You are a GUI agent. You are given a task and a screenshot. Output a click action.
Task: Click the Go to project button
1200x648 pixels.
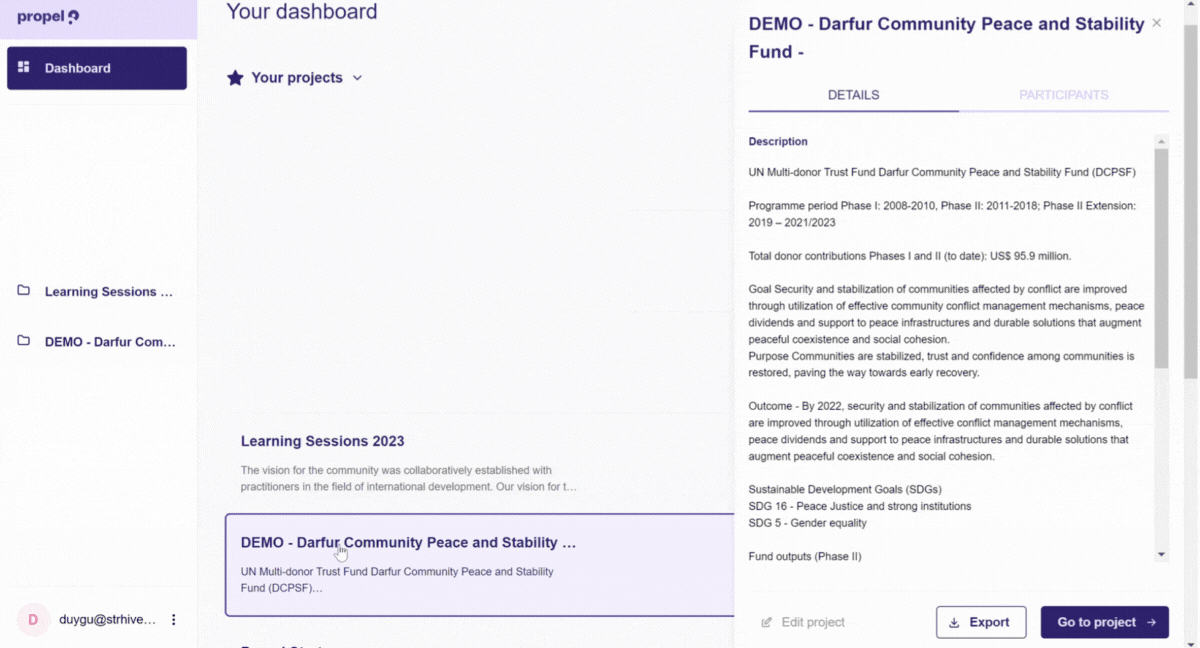click(1104, 622)
